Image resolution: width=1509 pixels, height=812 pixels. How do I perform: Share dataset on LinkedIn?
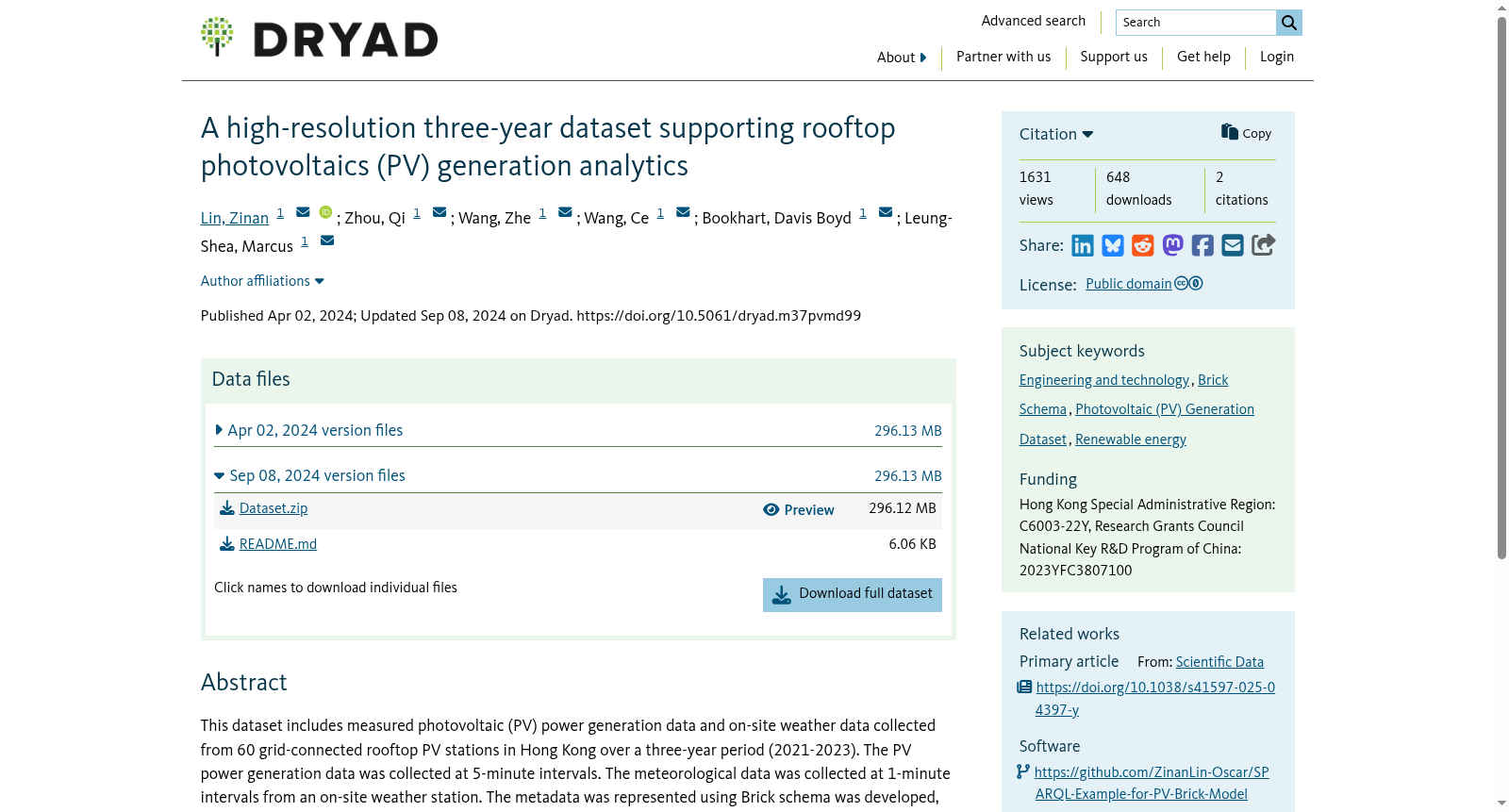pyautogui.click(x=1083, y=246)
